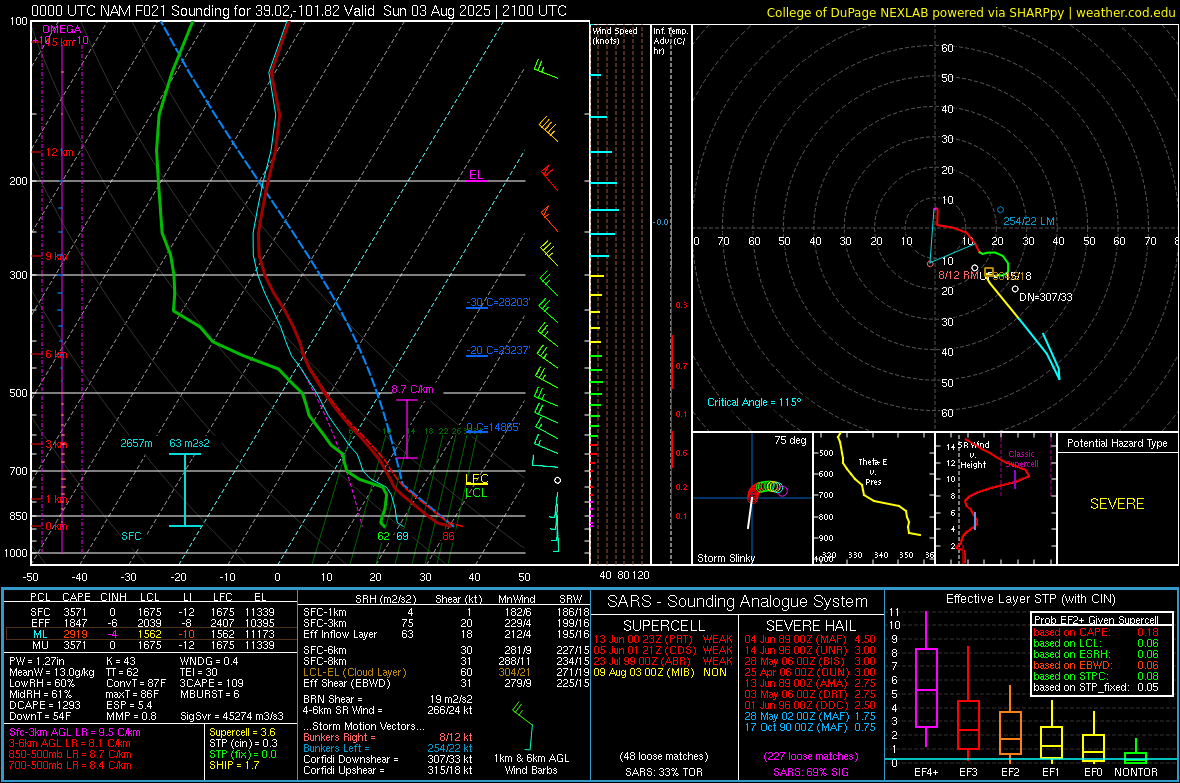Click the Bunkers Left = 254/22 kt line
1180x783 pixels.
click(388, 748)
